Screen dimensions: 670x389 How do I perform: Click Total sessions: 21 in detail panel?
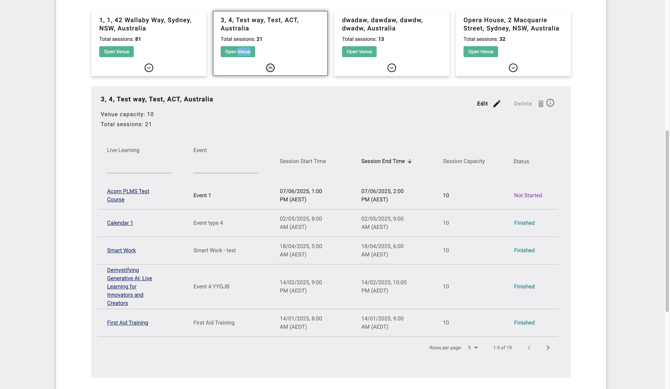pyautogui.click(x=126, y=124)
